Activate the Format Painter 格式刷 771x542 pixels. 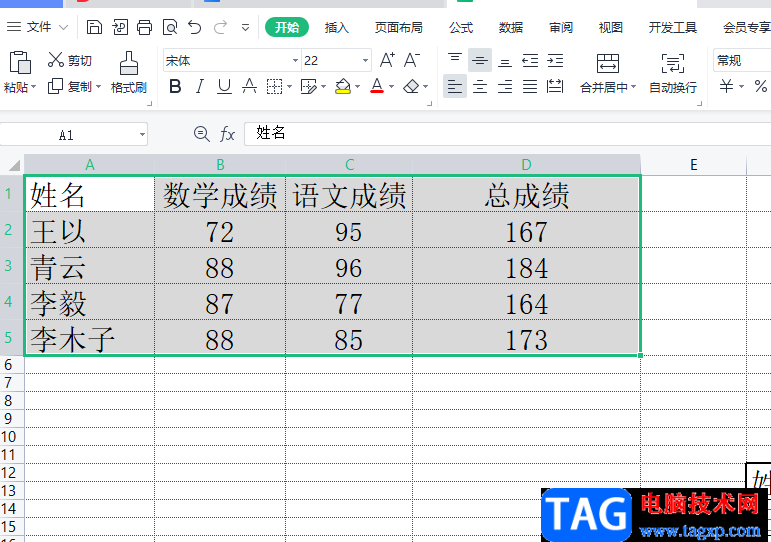129,72
